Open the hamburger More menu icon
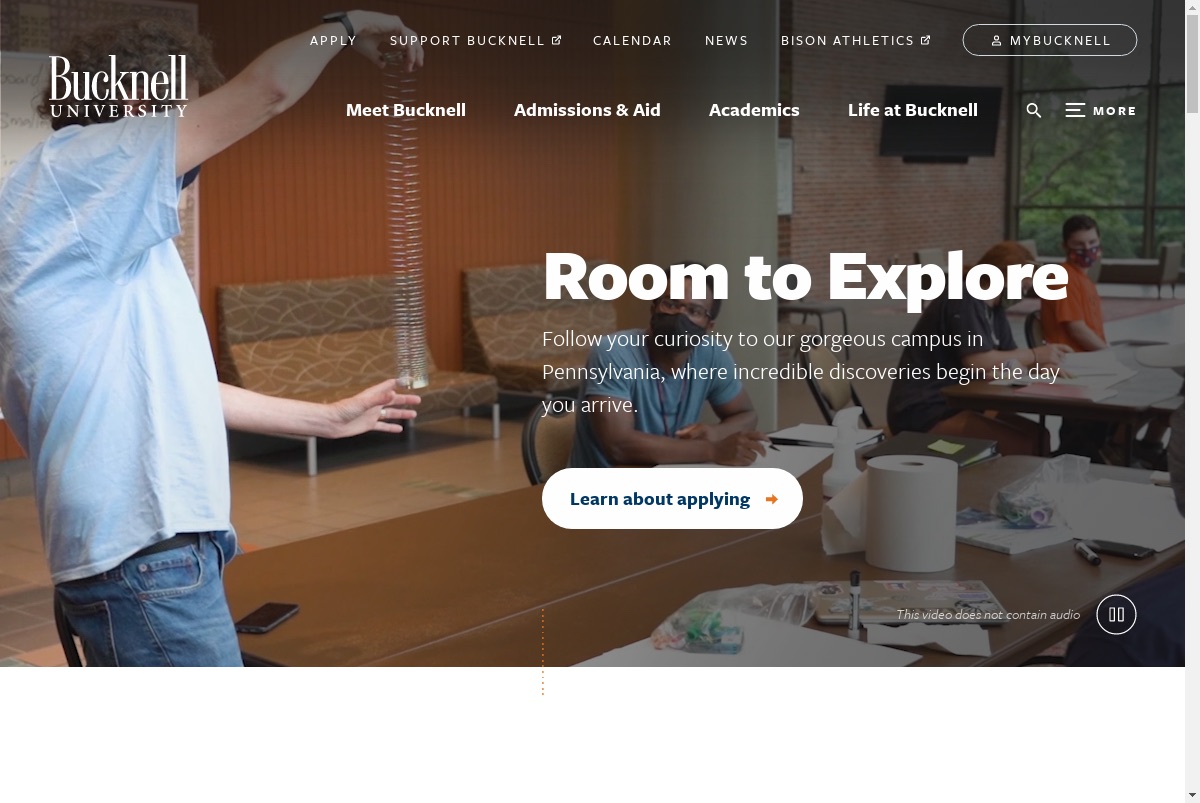The height and width of the screenshot is (803, 1200). 1075,110
